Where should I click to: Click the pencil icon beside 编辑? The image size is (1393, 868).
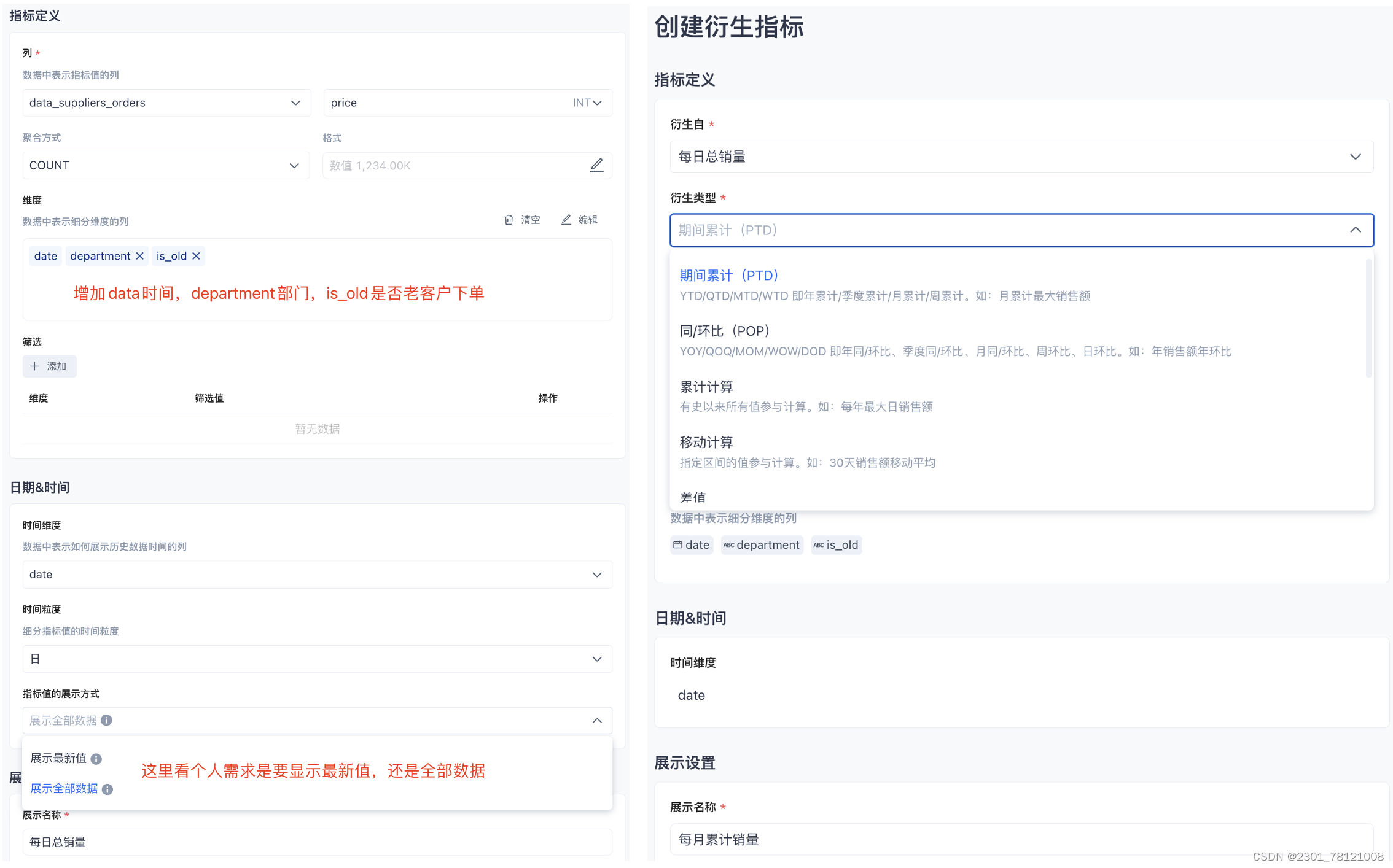pos(566,220)
